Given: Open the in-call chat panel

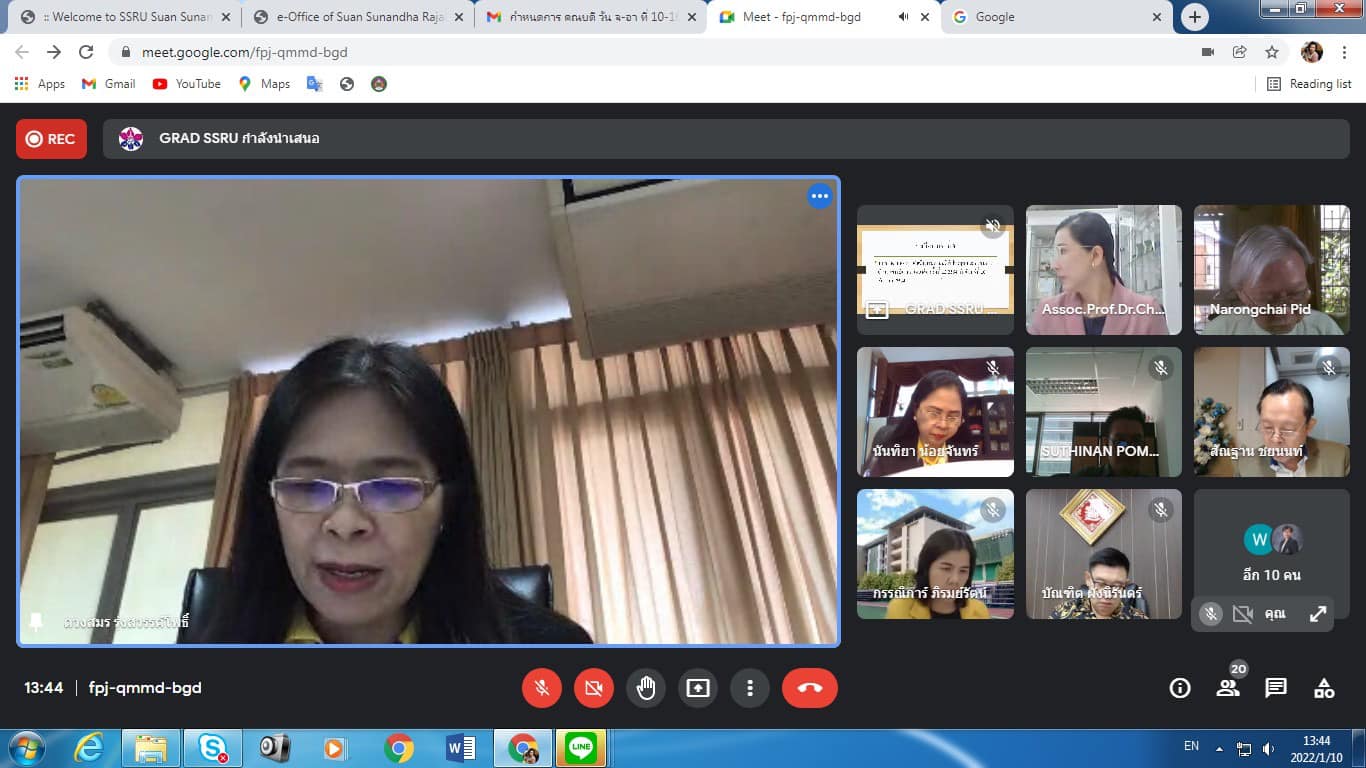Looking at the screenshot, I should click(x=1276, y=688).
